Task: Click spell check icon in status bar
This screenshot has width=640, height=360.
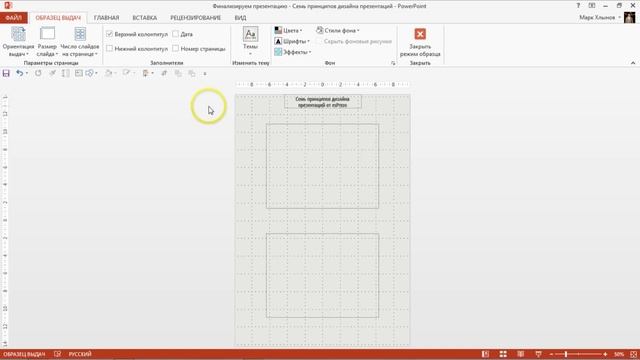Action: (x=57, y=354)
